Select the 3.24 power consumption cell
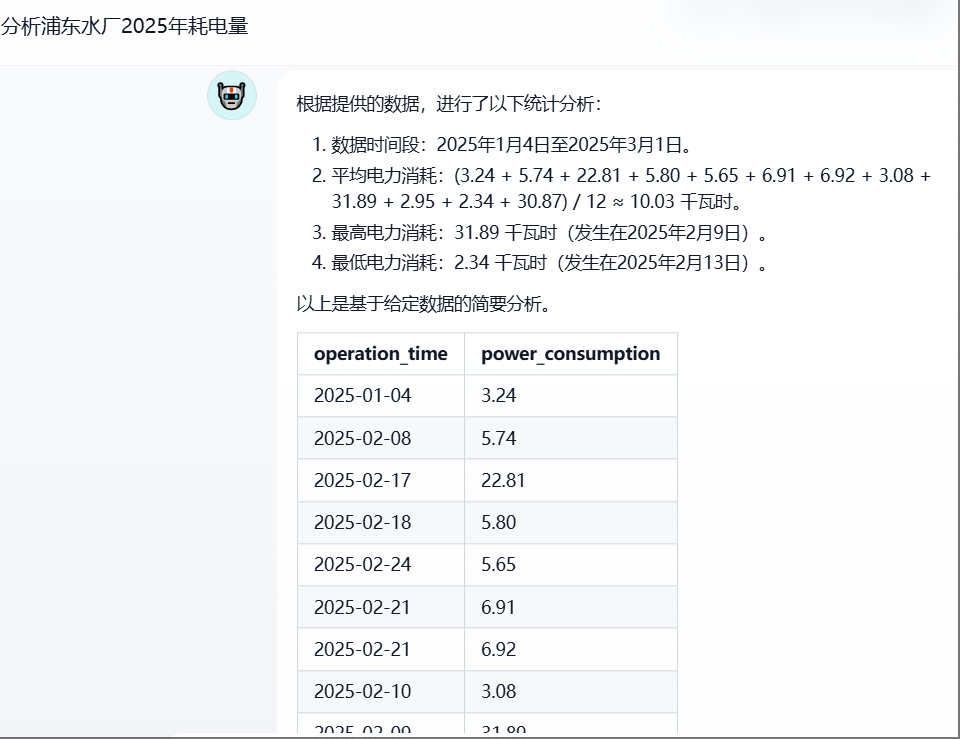Image resolution: width=960 pixels, height=739 pixels. point(498,396)
